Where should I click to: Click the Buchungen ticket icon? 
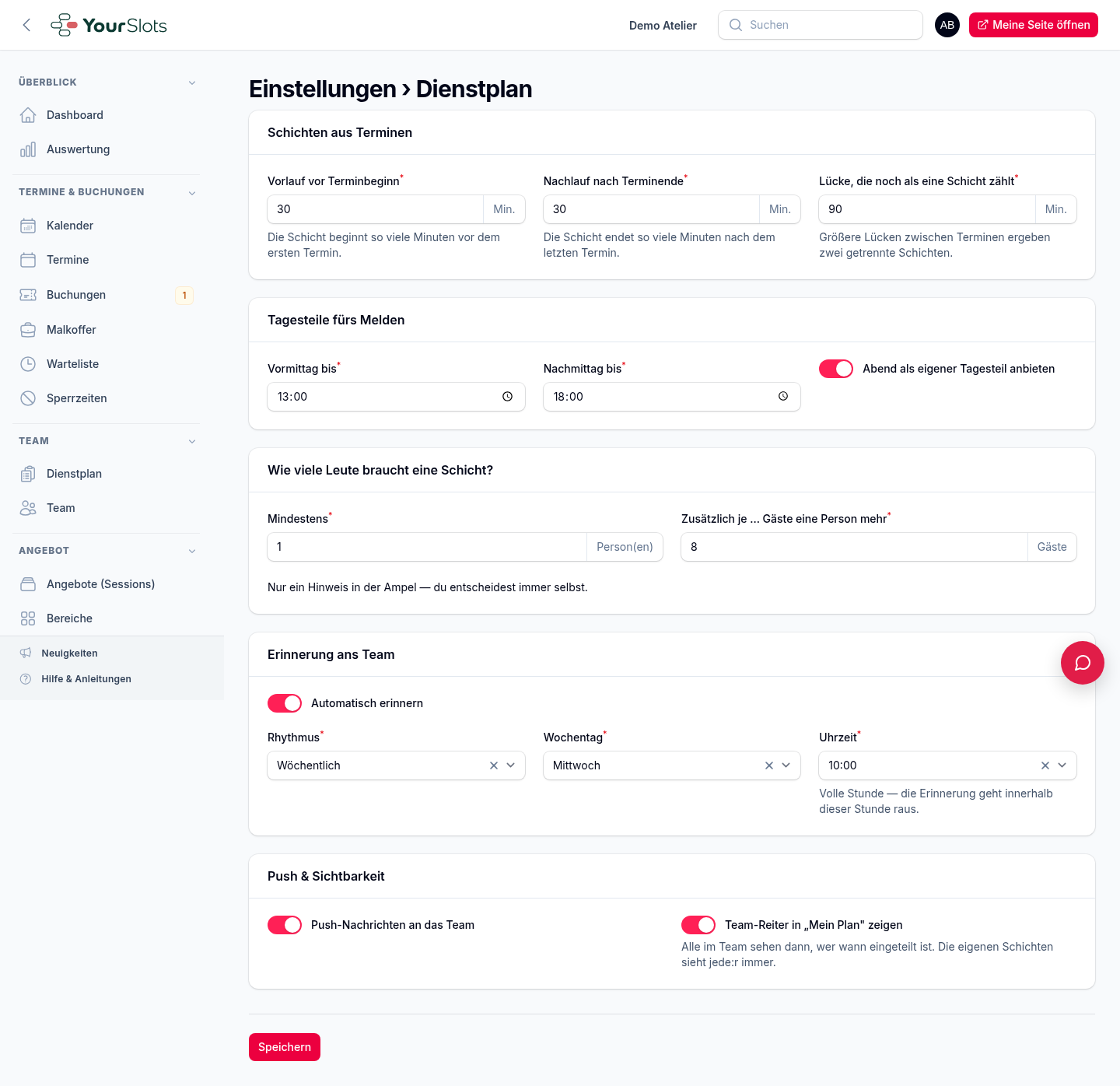28,295
